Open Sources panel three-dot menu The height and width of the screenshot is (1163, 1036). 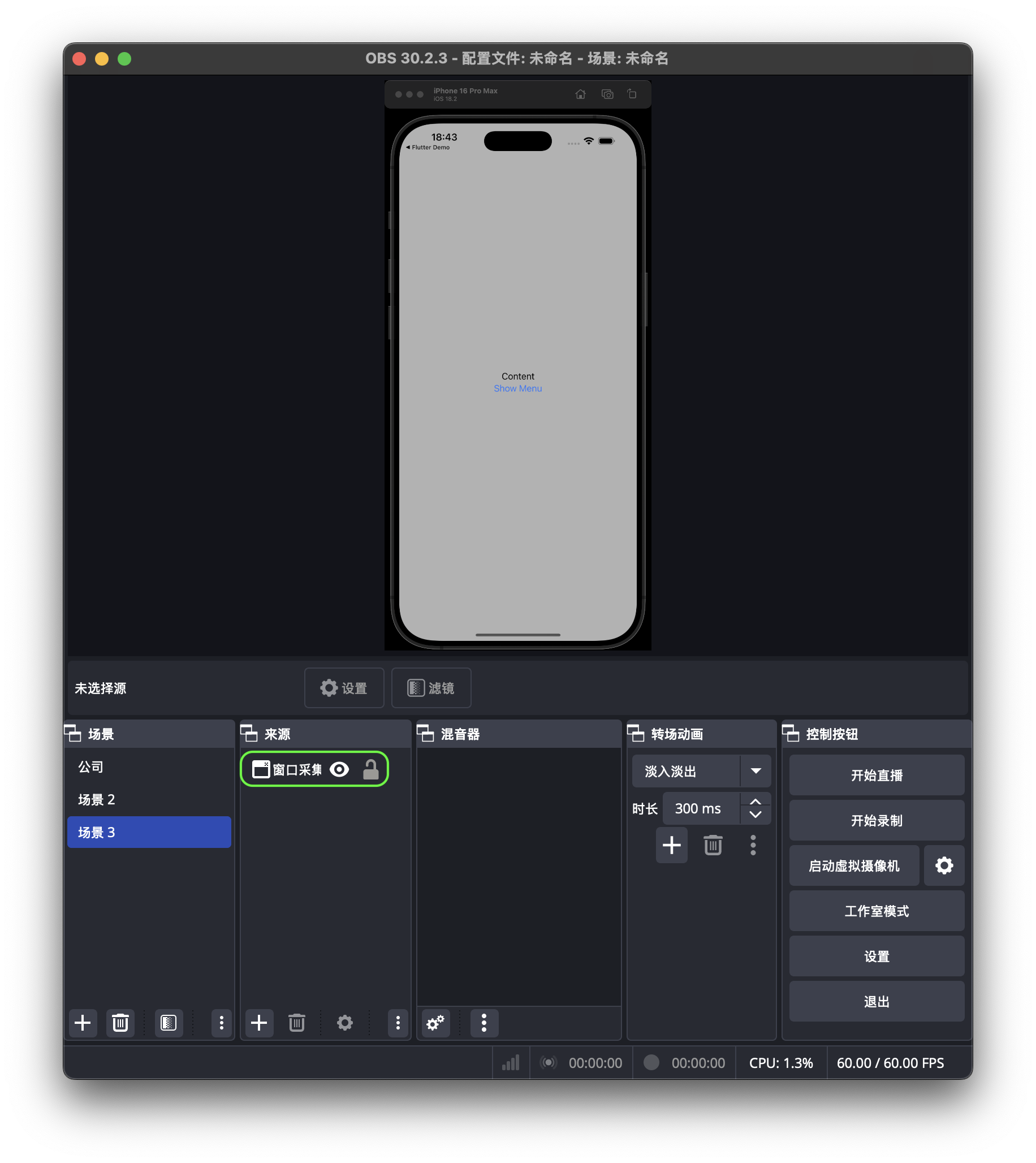click(x=398, y=1023)
